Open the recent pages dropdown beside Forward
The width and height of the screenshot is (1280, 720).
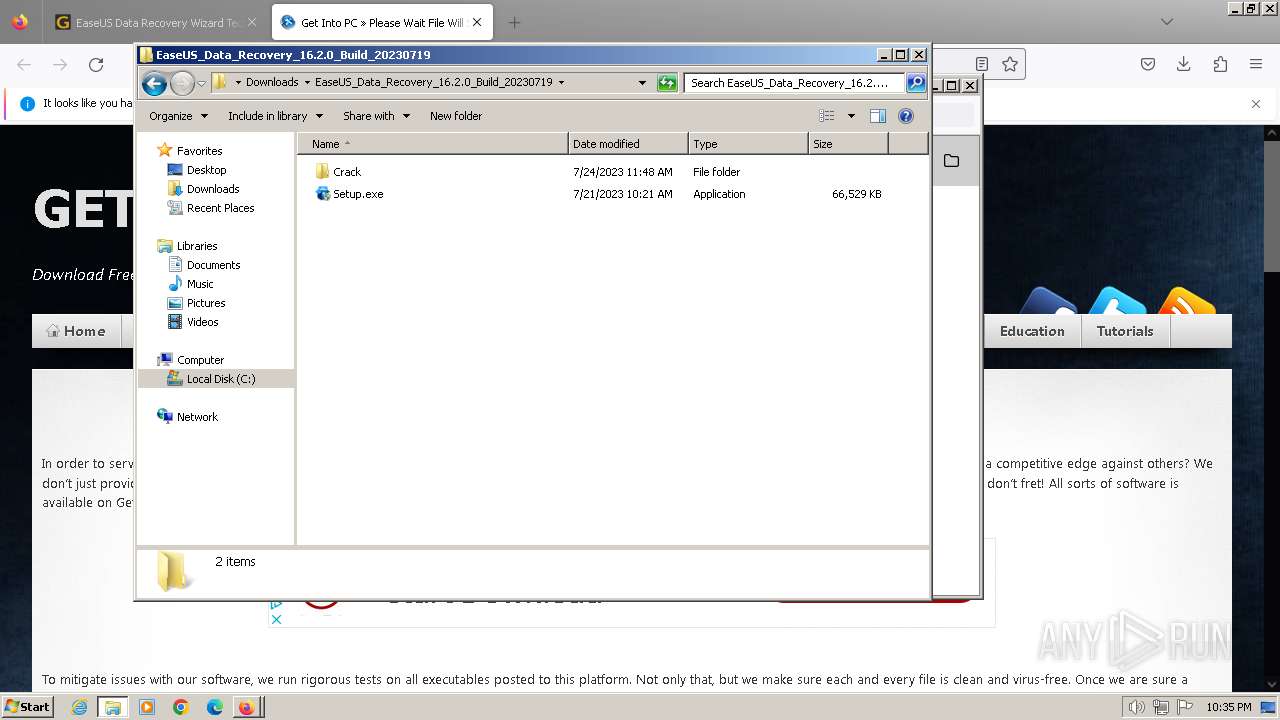201,83
